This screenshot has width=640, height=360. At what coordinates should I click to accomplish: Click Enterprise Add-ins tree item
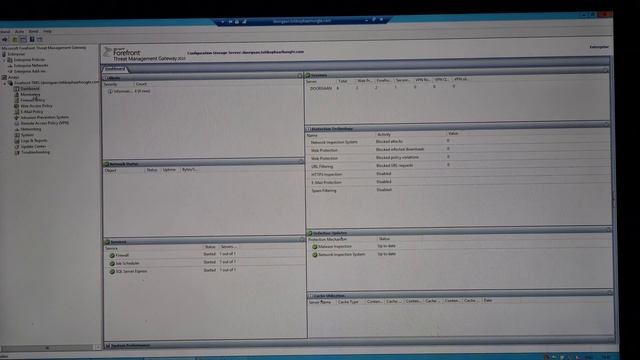29,71
